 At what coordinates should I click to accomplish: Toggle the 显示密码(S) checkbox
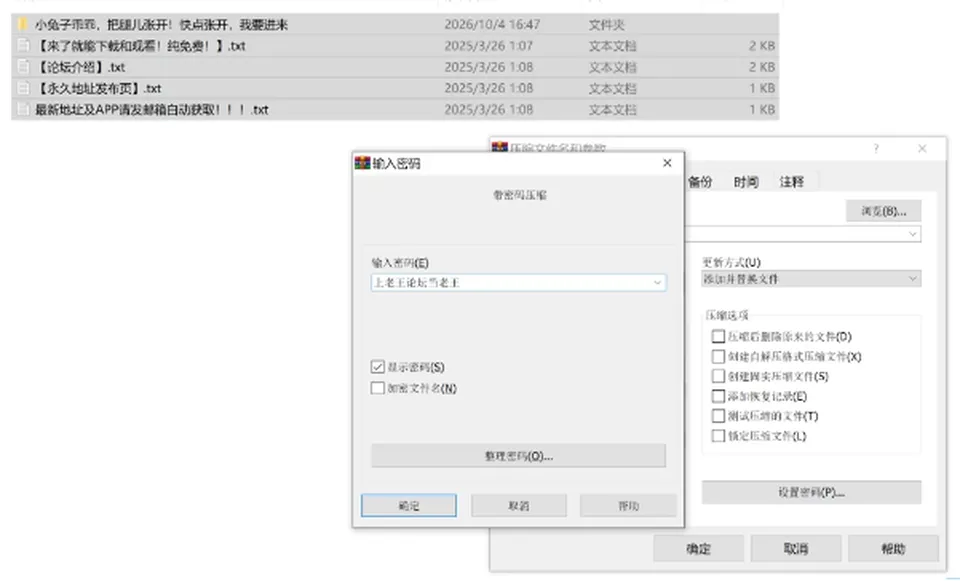[378, 367]
